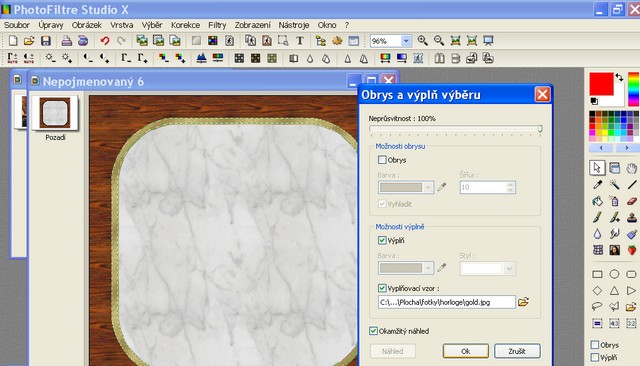640x366 pixels.
Task: Click the Zoom out magnifier icon
Action: pos(439,40)
